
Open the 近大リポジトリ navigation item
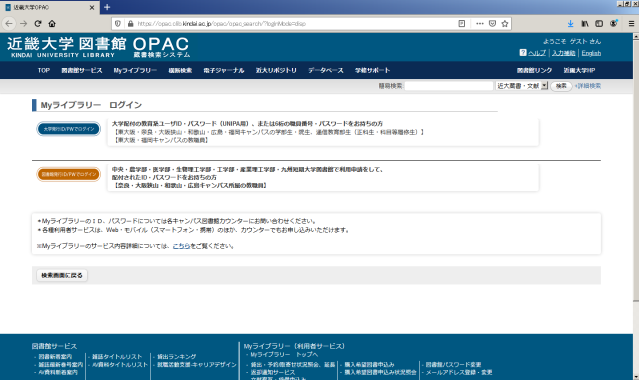click(276, 71)
